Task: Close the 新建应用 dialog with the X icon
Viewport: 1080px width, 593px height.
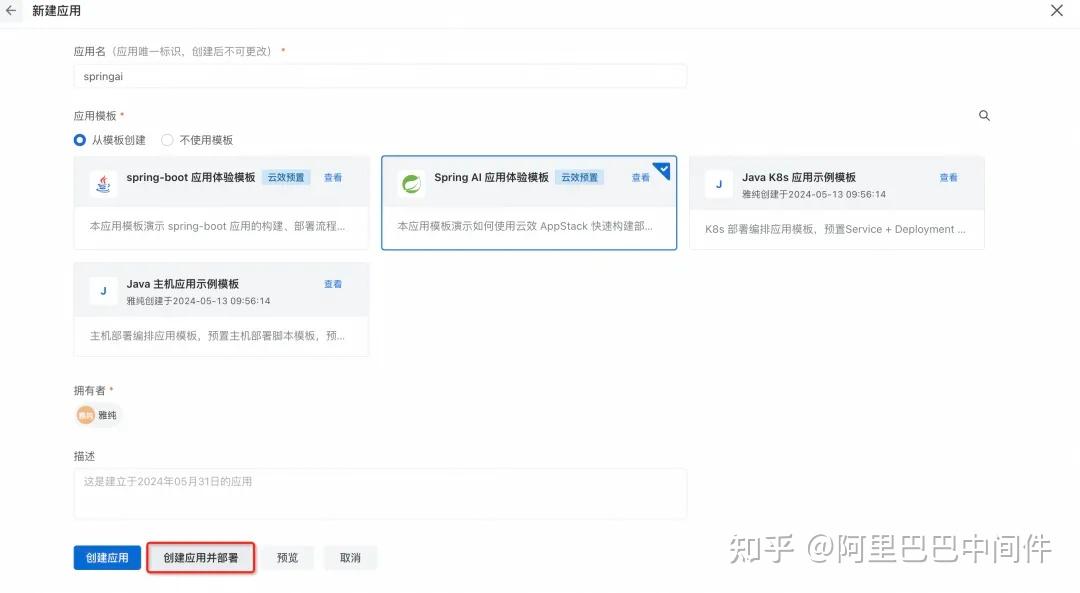Action: coord(1057,10)
